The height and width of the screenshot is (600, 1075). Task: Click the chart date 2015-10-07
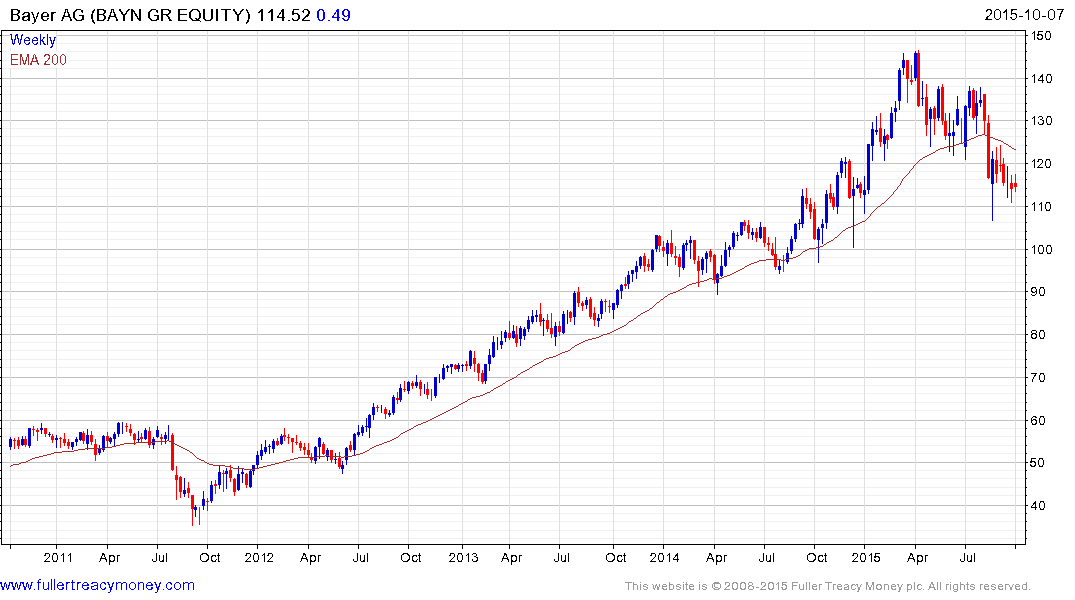click(1024, 15)
